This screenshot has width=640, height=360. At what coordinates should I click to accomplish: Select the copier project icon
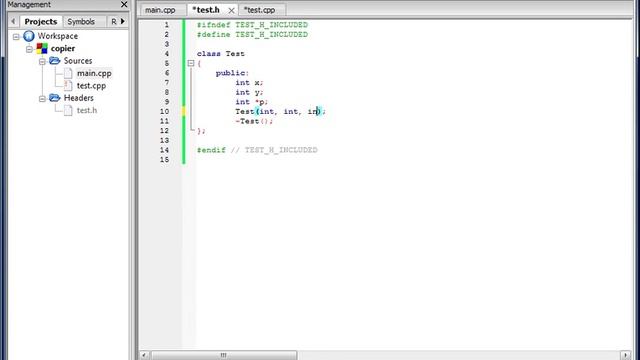tap(42, 49)
